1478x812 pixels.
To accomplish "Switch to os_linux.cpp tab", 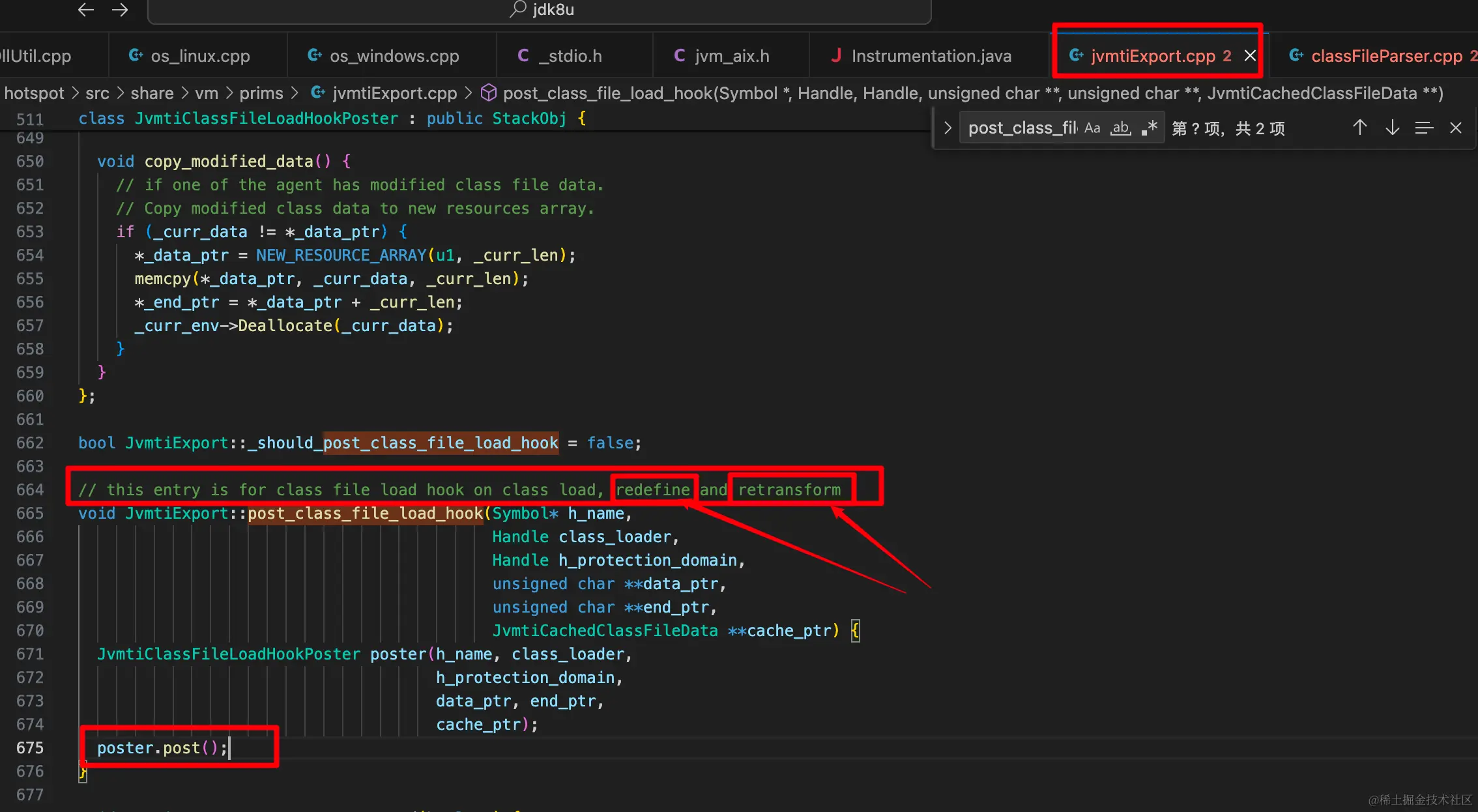I will [x=199, y=56].
